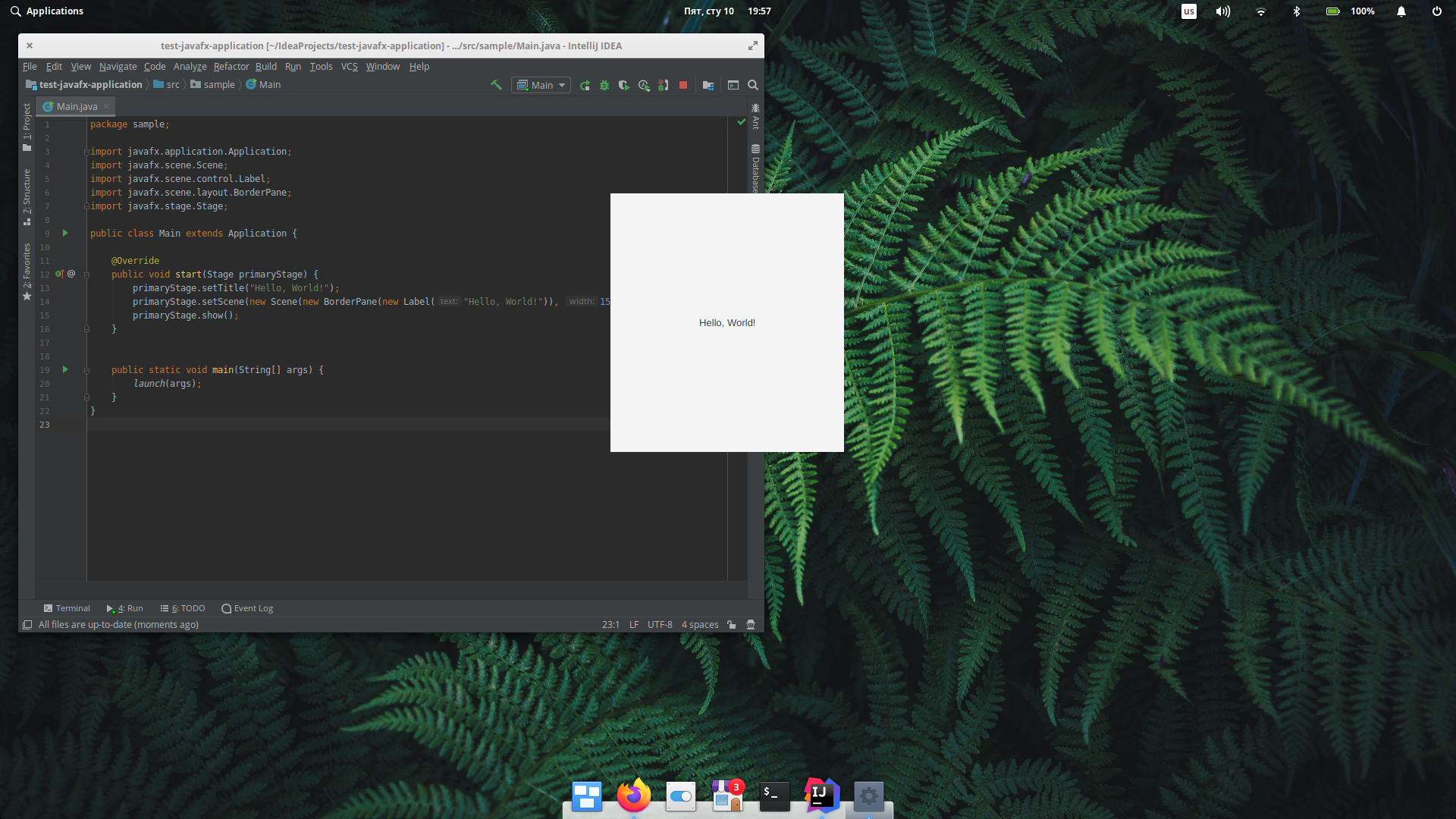Open the VCS menu

pos(349,67)
